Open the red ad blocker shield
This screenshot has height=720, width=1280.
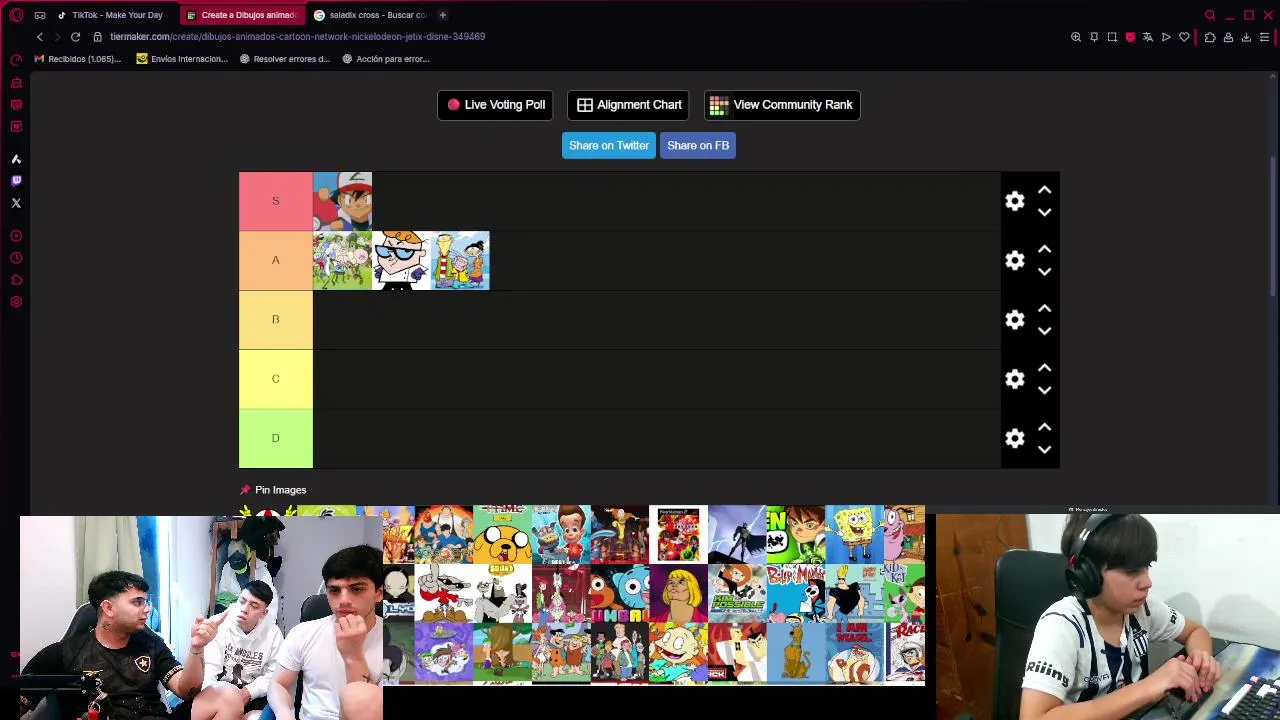click(x=1130, y=37)
